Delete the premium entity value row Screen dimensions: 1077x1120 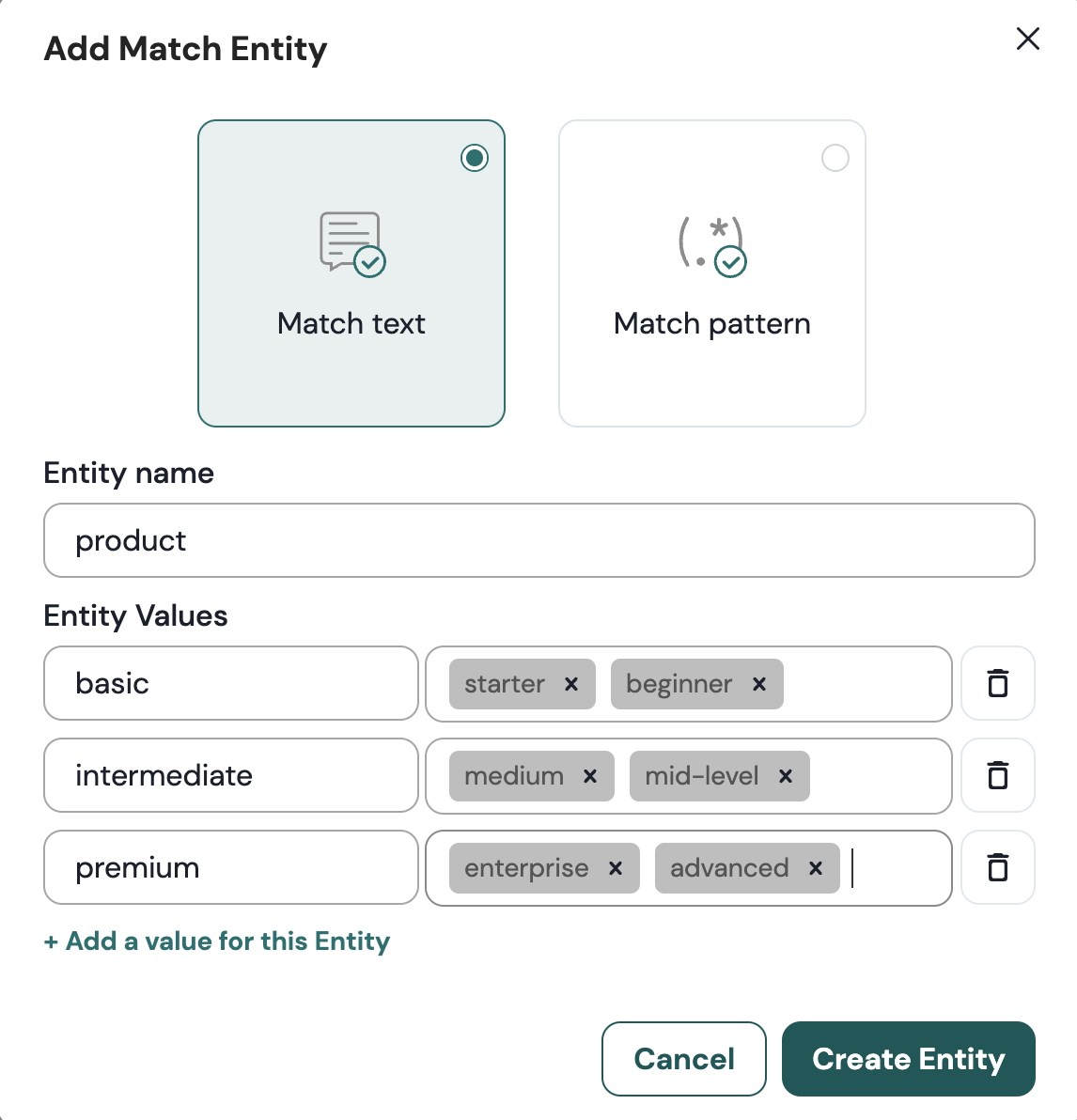click(998, 867)
